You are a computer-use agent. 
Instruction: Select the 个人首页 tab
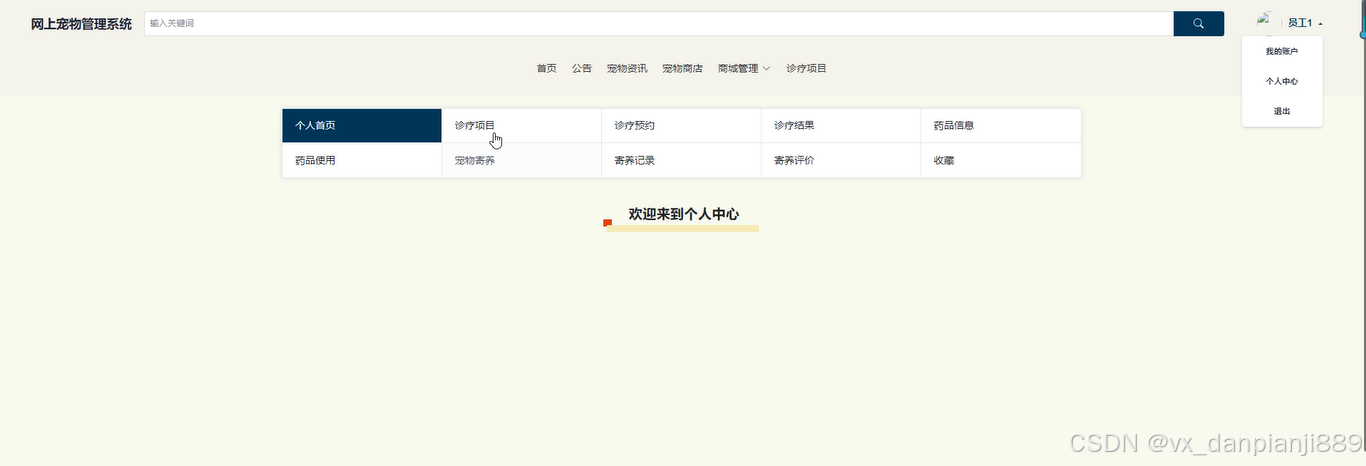[362, 126]
